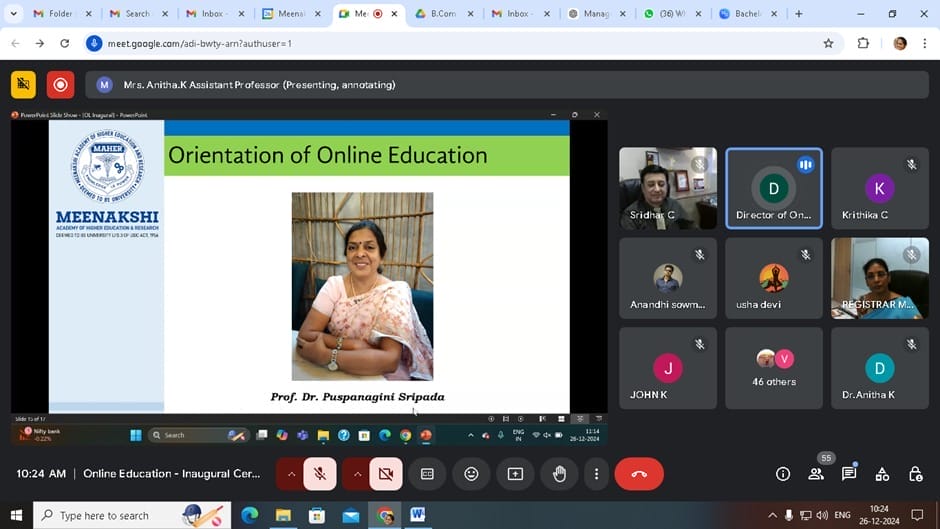
Task: Open the '46 others' participants tile
Action: point(773,368)
